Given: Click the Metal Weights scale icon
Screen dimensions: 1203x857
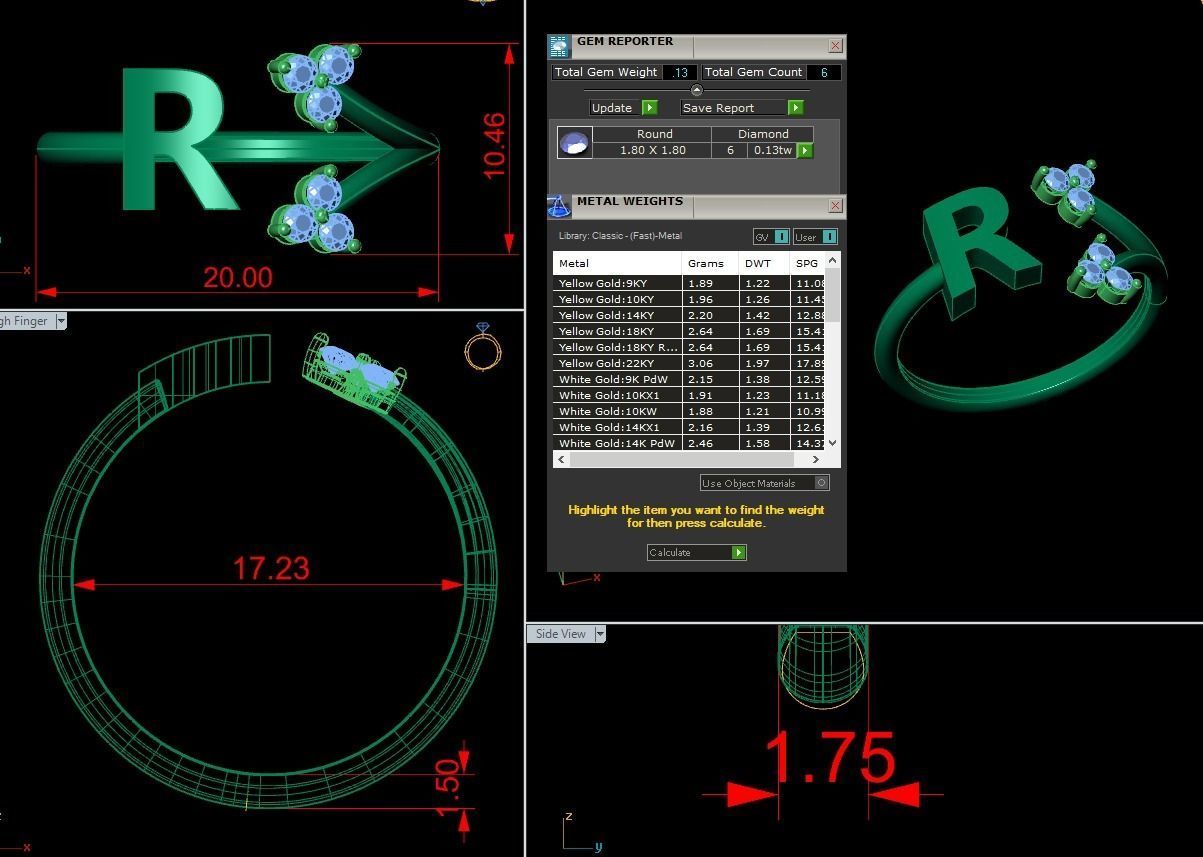Looking at the screenshot, I should [x=559, y=206].
